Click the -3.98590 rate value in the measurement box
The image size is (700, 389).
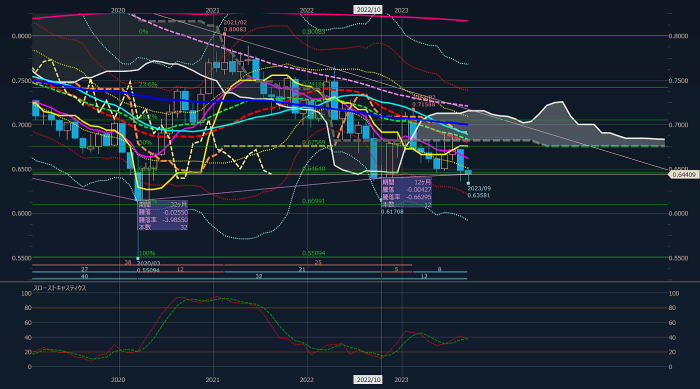[175, 220]
